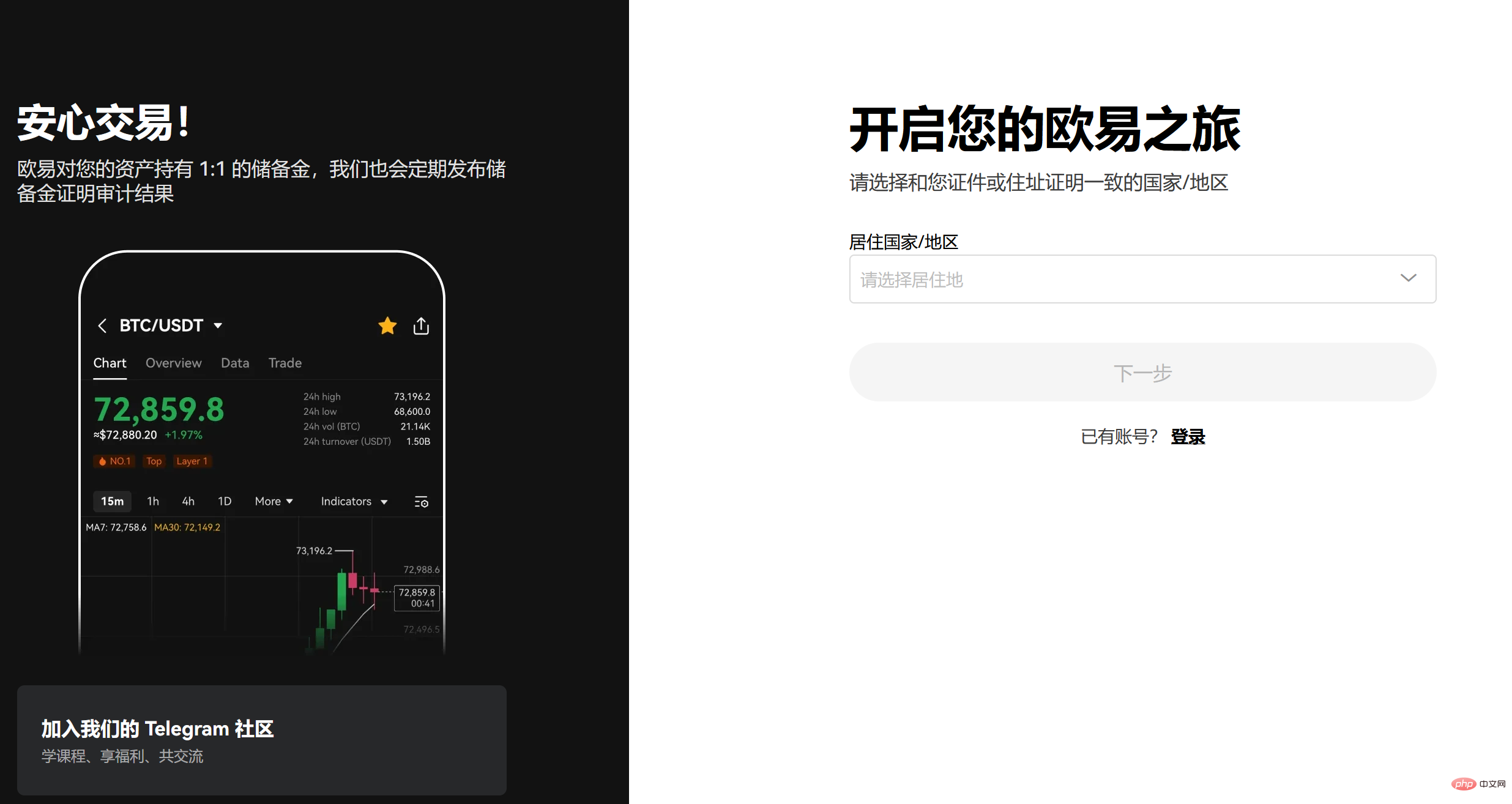Click the dropdown chevron for 请选择居住地
The image size is (1512, 804).
[x=1408, y=278]
